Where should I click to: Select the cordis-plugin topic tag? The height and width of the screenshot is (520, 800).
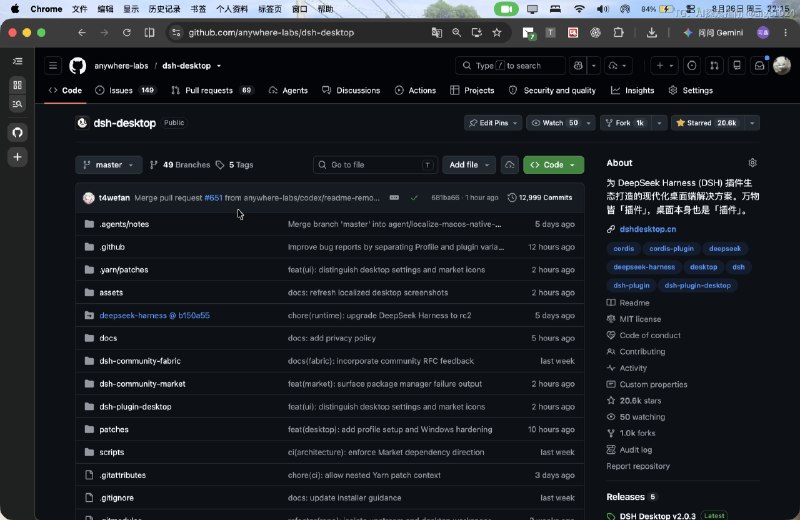[x=671, y=249]
